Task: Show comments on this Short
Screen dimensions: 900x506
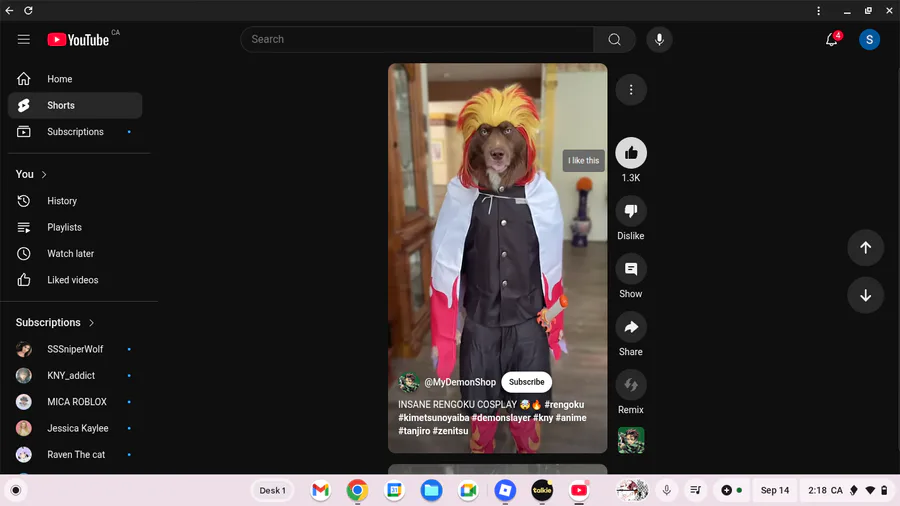Action: pos(631,268)
